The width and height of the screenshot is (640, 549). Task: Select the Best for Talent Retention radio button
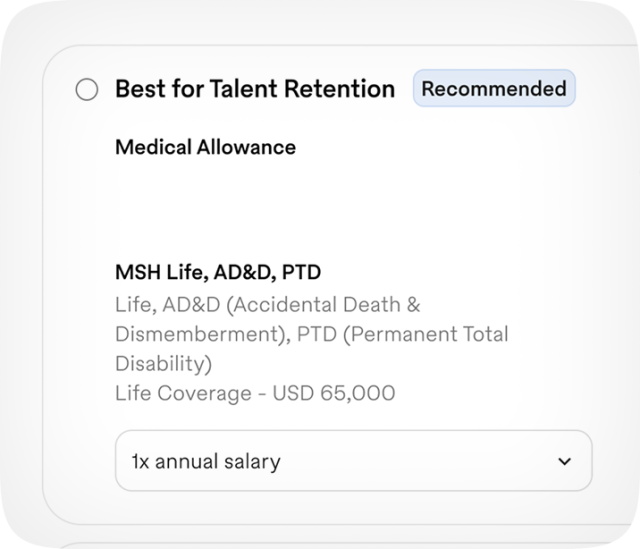click(87, 90)
